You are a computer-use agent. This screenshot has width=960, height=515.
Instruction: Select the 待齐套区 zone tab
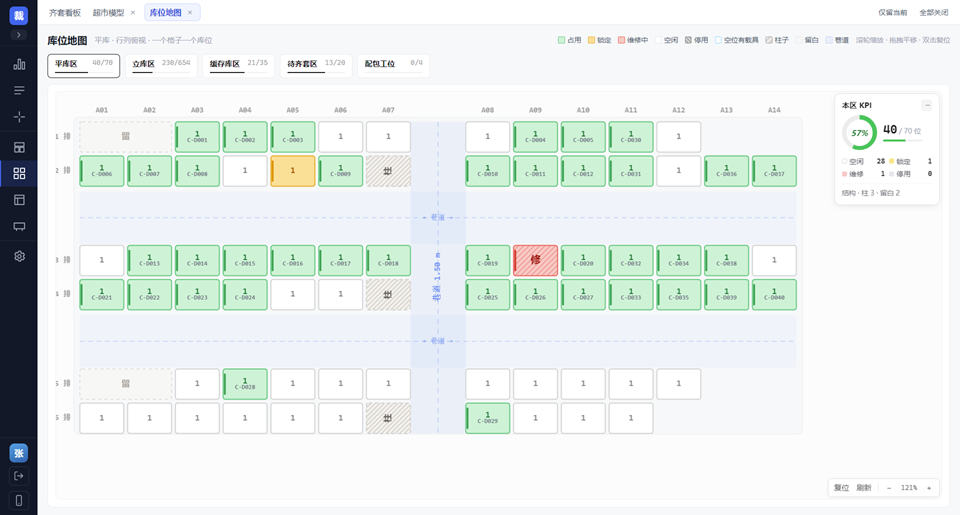point(316,66)
